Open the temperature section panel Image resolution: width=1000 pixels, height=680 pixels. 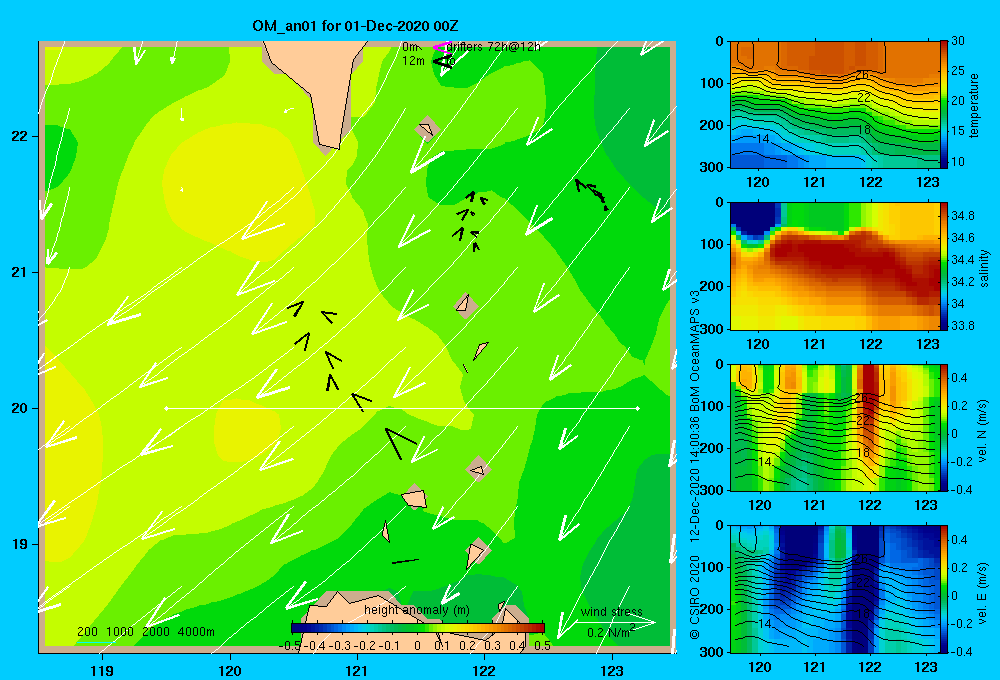[834, 104]
